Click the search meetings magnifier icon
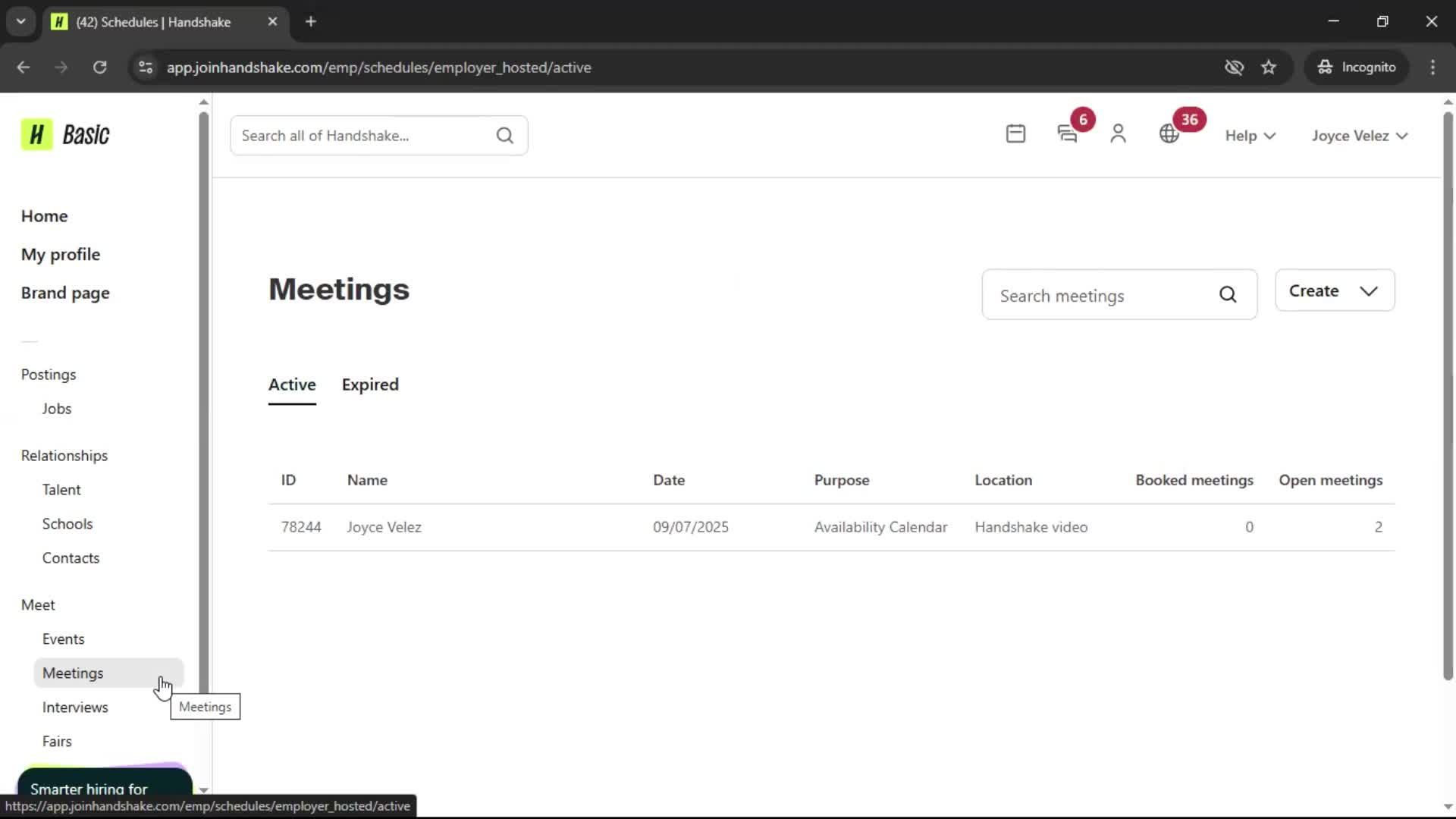The image size is (1456, 819). coord(1228,295)
